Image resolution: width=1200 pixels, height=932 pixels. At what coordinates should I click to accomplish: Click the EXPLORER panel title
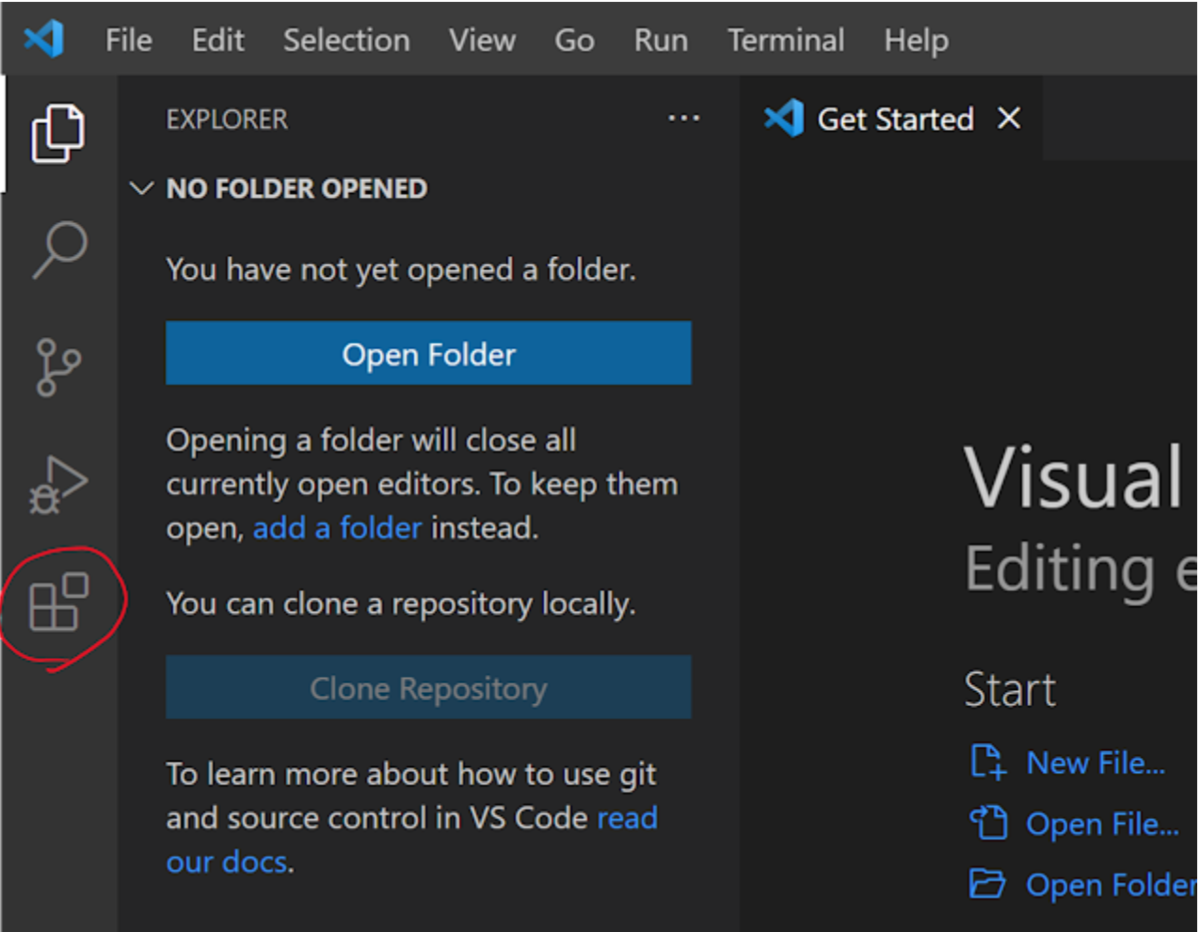(x=227, y=119)
